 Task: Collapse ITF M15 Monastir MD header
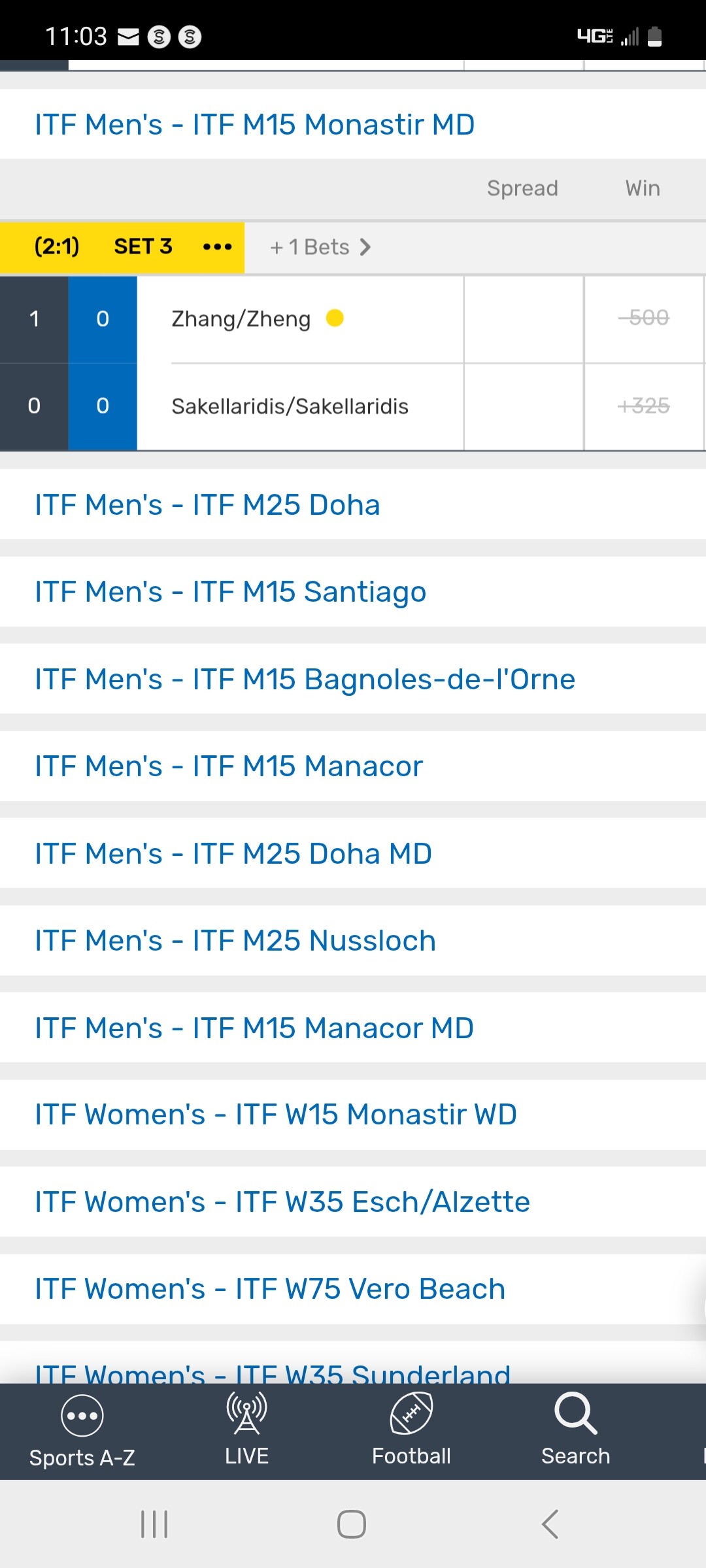[x=255, y=125]
